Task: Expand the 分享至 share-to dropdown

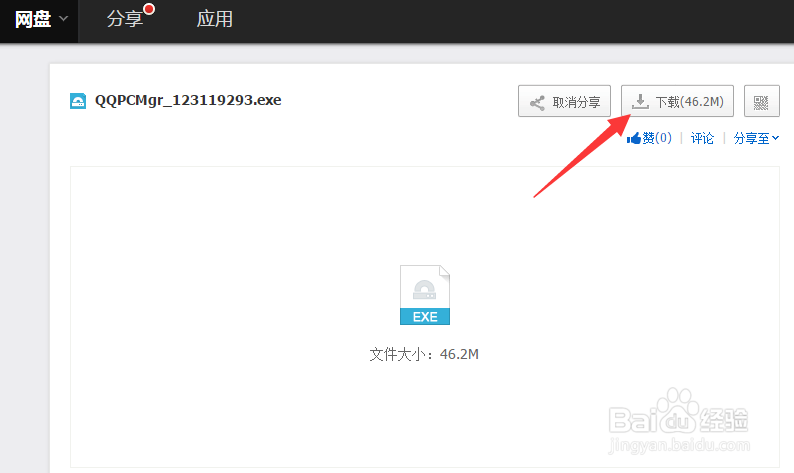Action: [751, 138]
